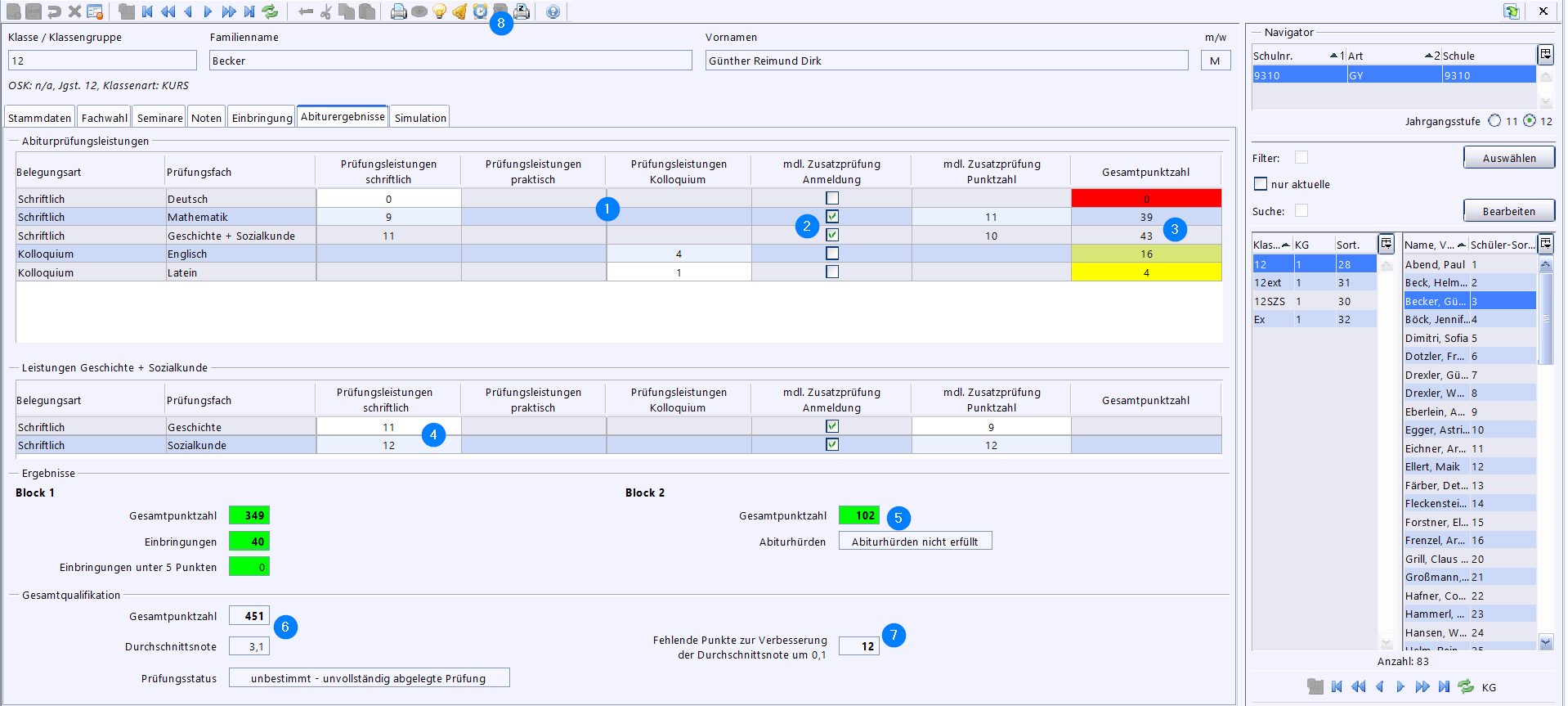Screen dimensions: 1568x706
Task: Go to the next entry in the Navigator bottom bar
Action: pyautogui.click(x=1400, y=686)
